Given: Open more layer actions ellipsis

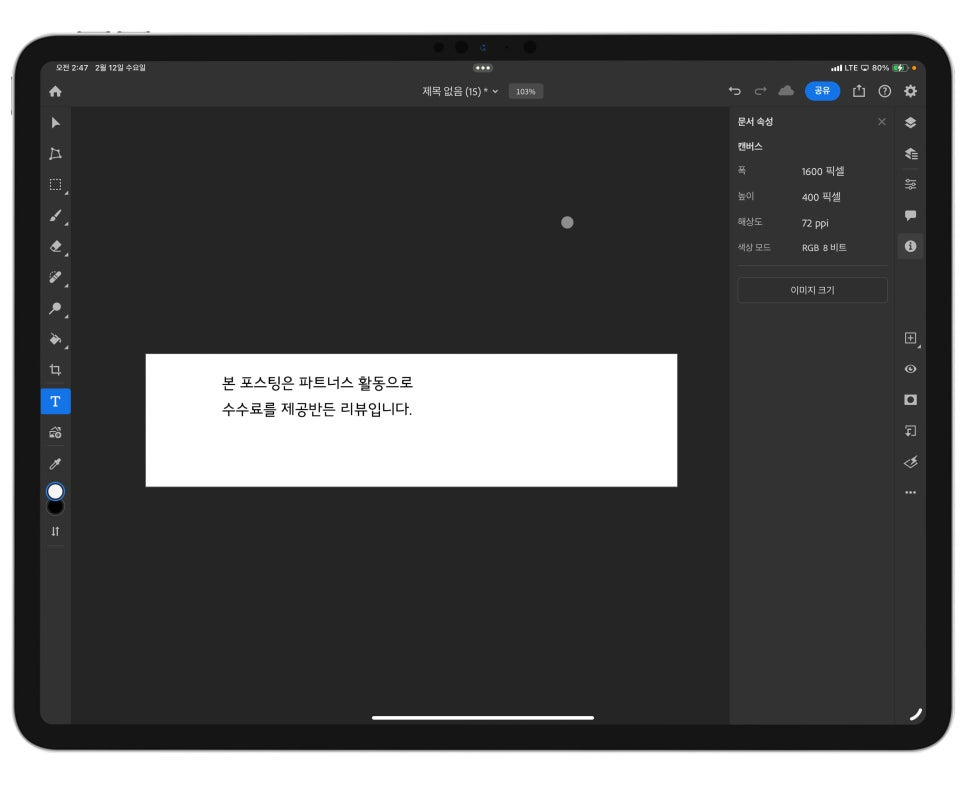Looking at the screenshot, I should tap(911, 492).
